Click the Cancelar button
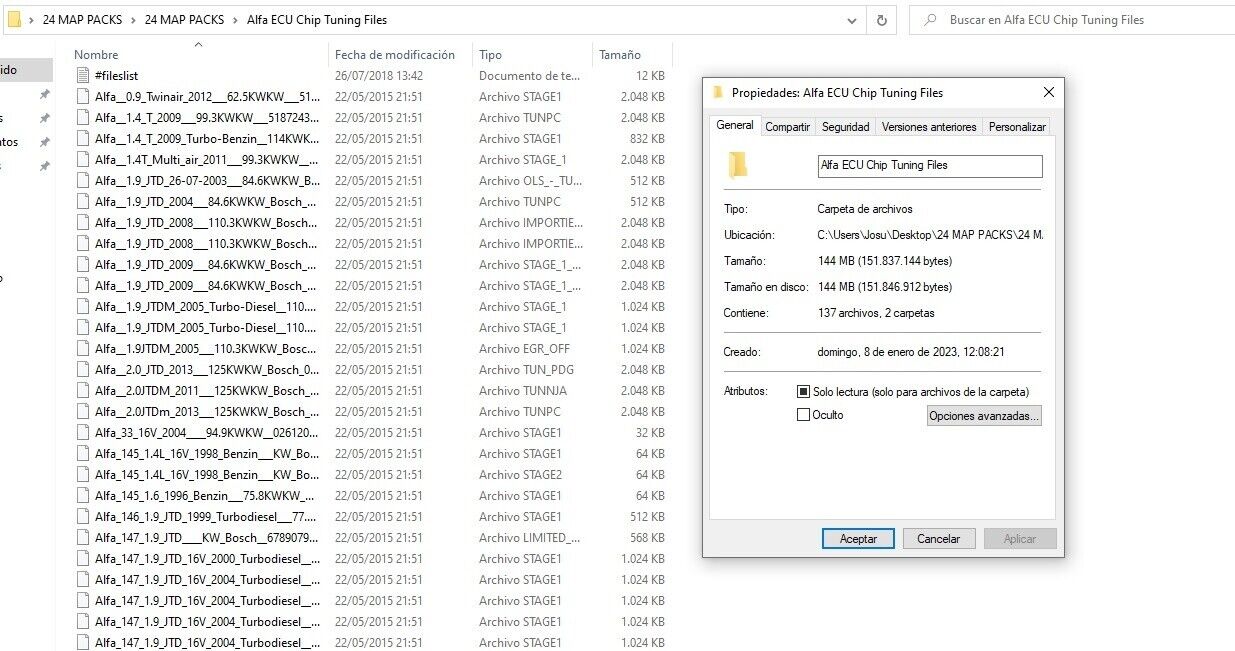 click(x=939, y=538)
